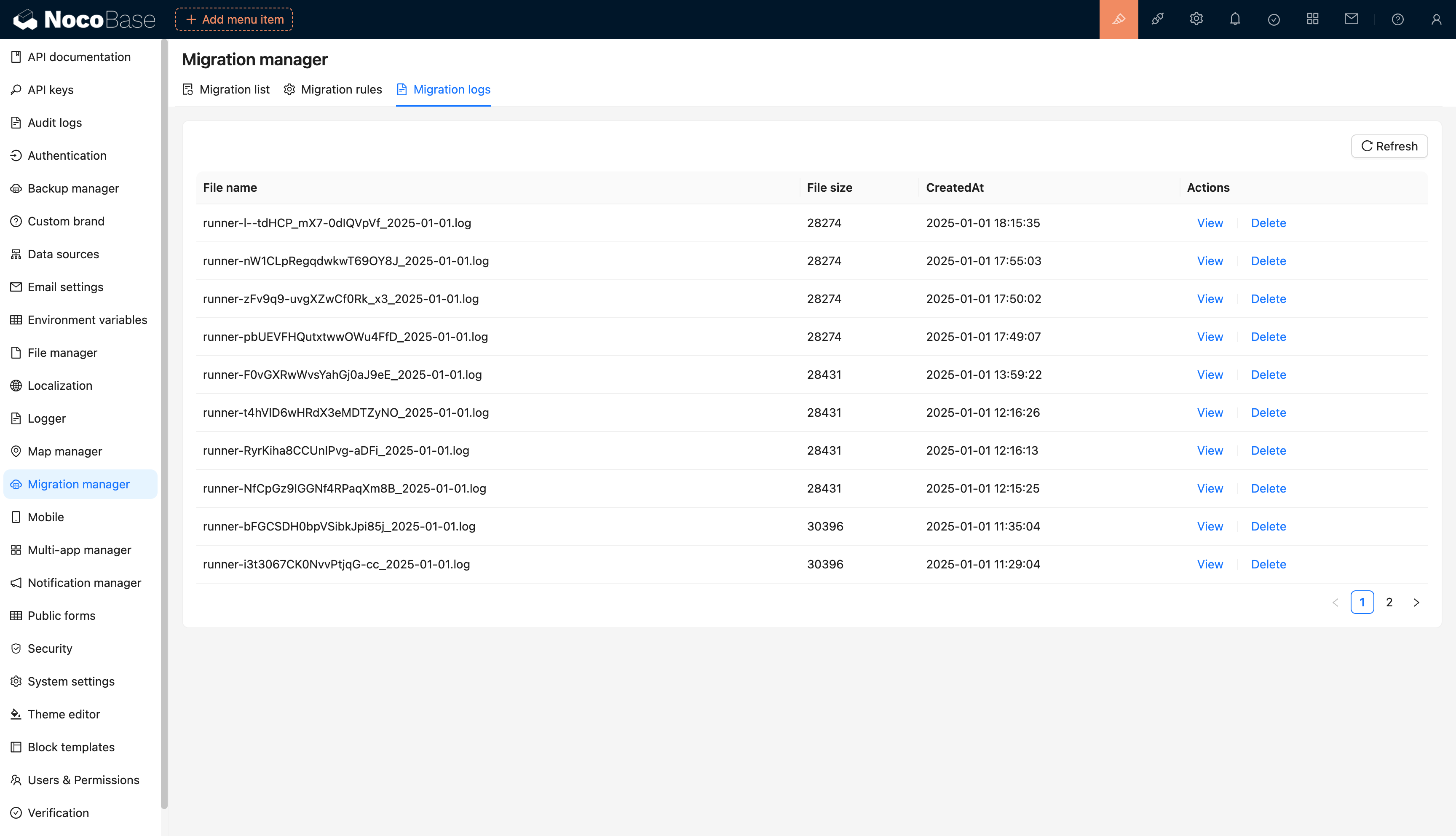Go to page 2 of logs

1389,602
